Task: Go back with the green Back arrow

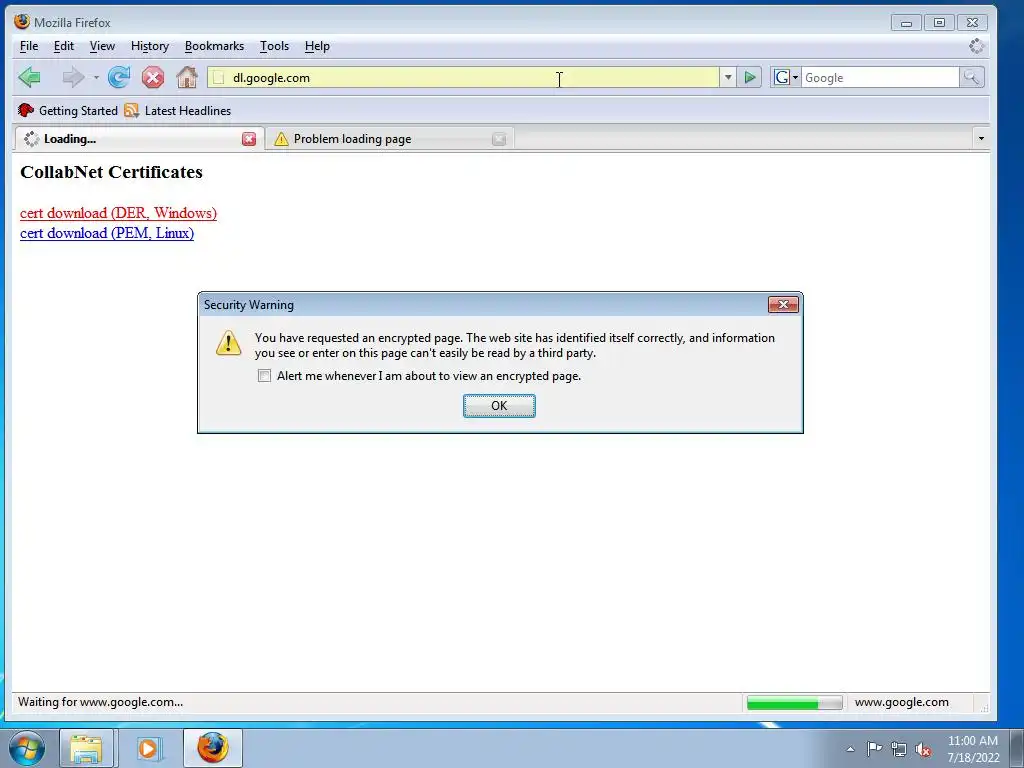Action: point(29,78)
